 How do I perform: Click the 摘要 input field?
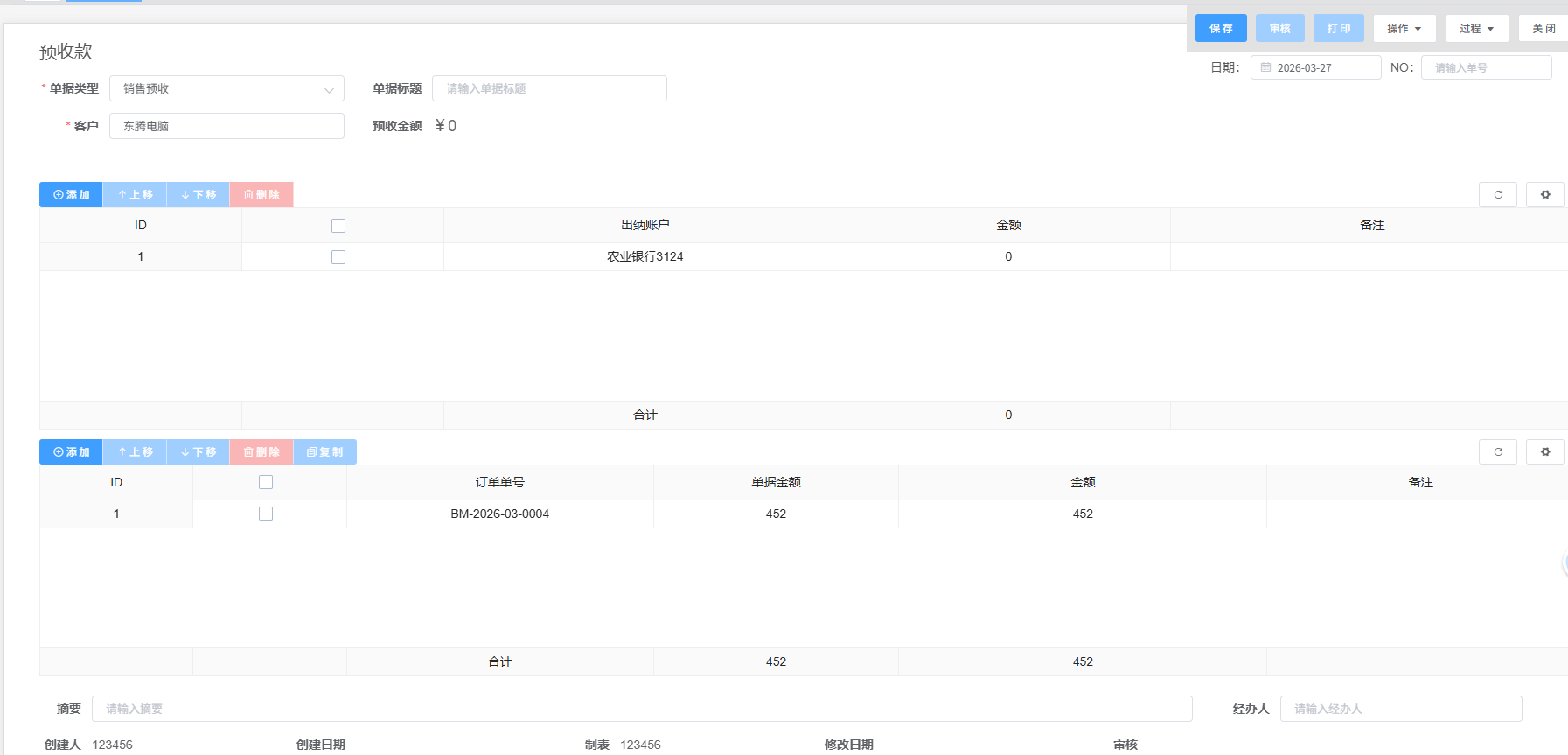[x=641, y=709]
